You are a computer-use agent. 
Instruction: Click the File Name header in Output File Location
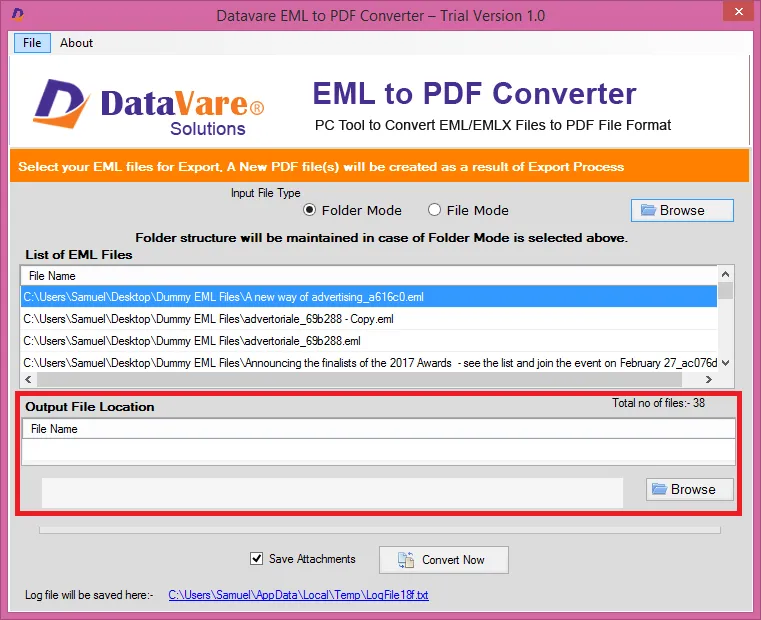coord(379,429)
